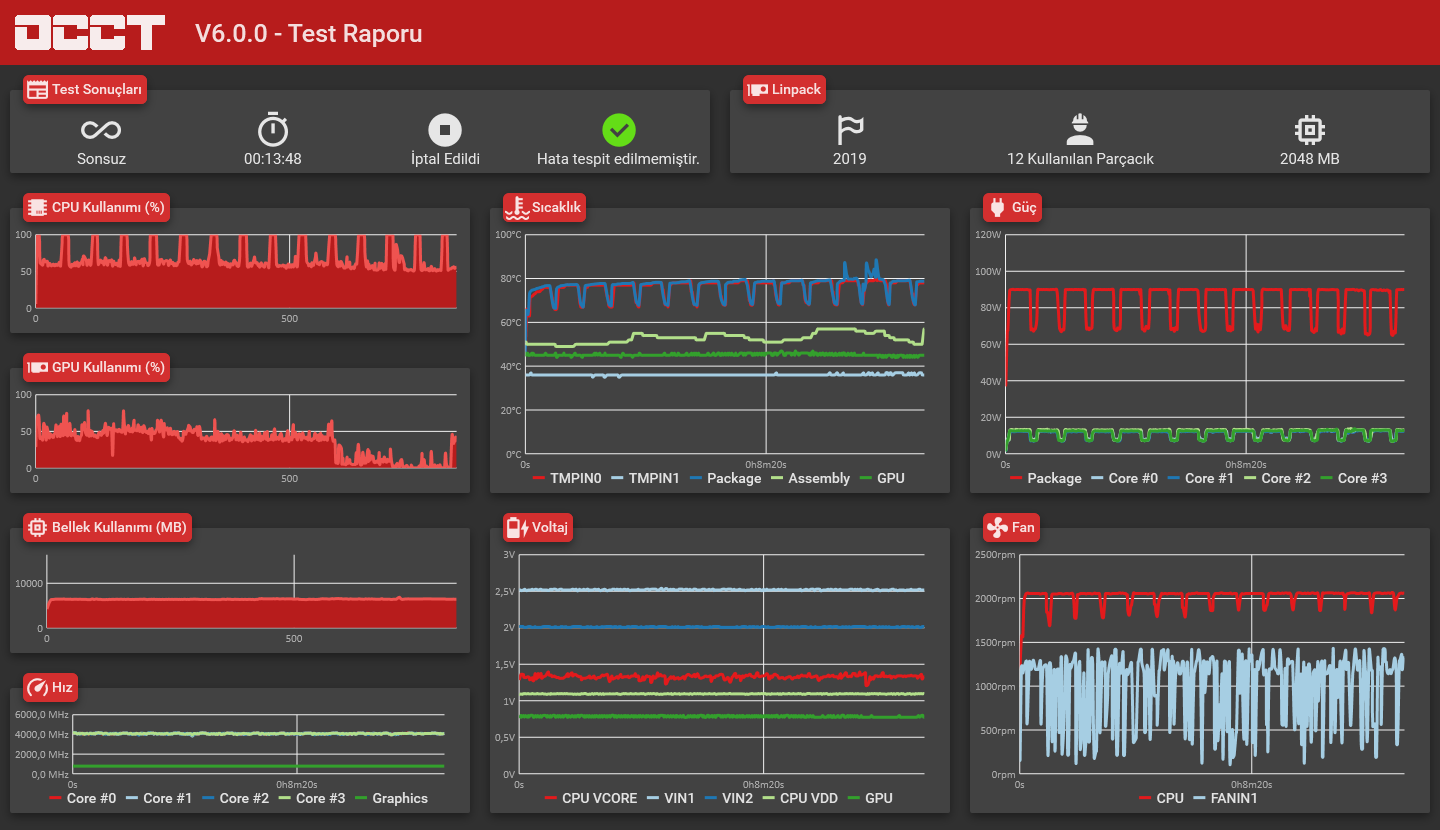Toggle CPU VDD series in voltage legend
1440x830 pixels.
pos(800,798)
